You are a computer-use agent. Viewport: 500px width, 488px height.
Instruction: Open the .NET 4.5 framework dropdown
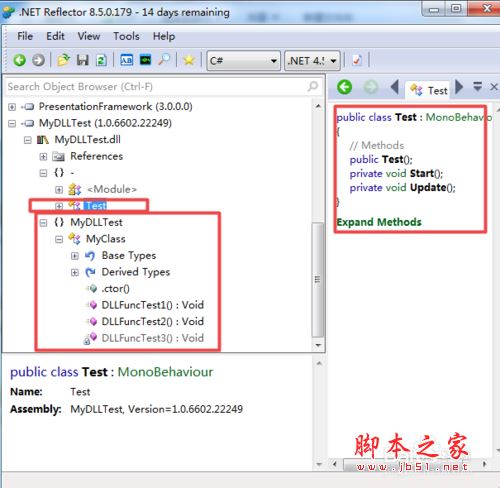tap(312, 61)
